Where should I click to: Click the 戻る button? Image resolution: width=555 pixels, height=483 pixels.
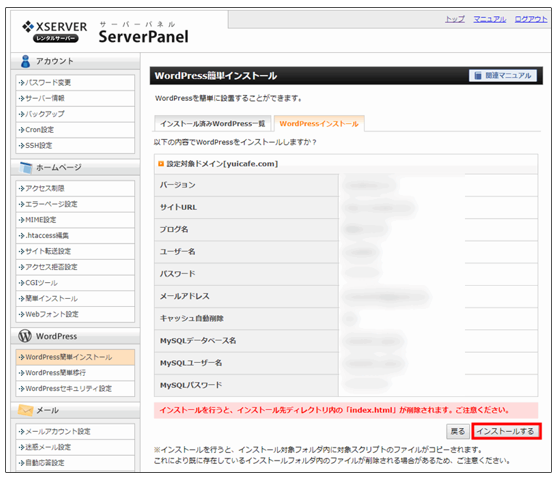(x=457, y=431)
